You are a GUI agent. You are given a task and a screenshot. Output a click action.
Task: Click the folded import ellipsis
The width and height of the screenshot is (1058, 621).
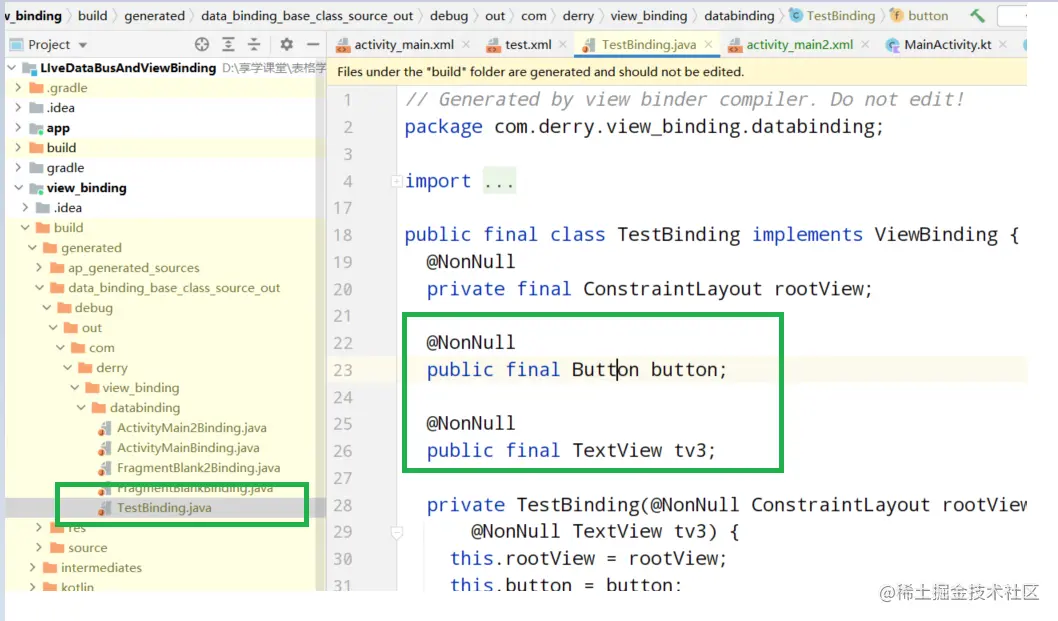[x=499, y=181]
